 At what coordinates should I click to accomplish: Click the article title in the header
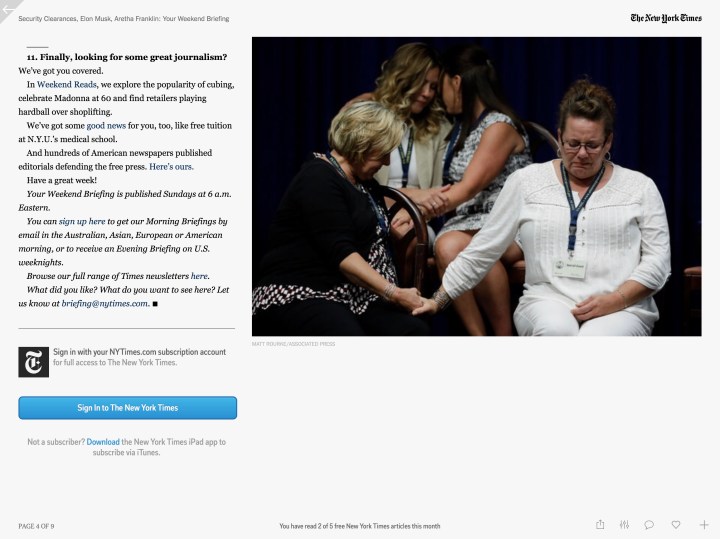(x=123, y=18)
